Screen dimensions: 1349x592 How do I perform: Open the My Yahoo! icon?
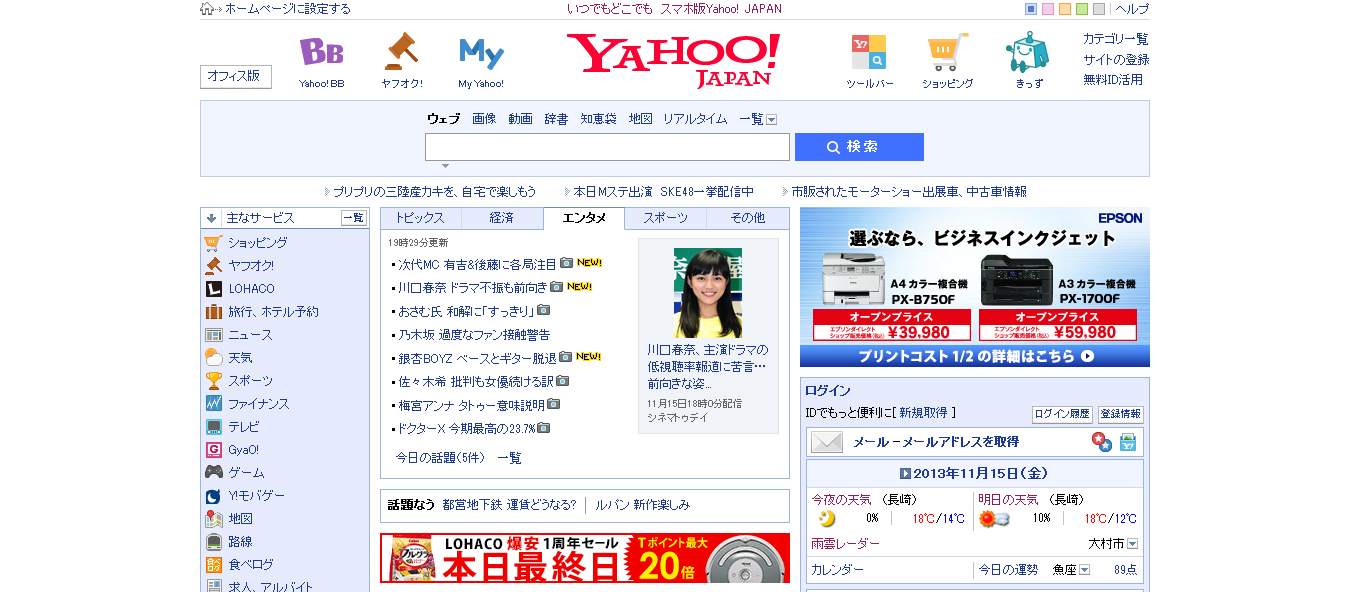click(481, 53)
